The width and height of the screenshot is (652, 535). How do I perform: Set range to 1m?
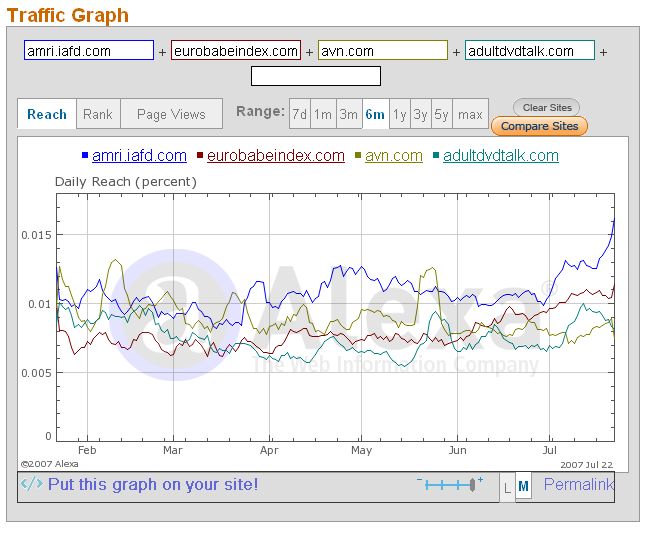(323, 114)
